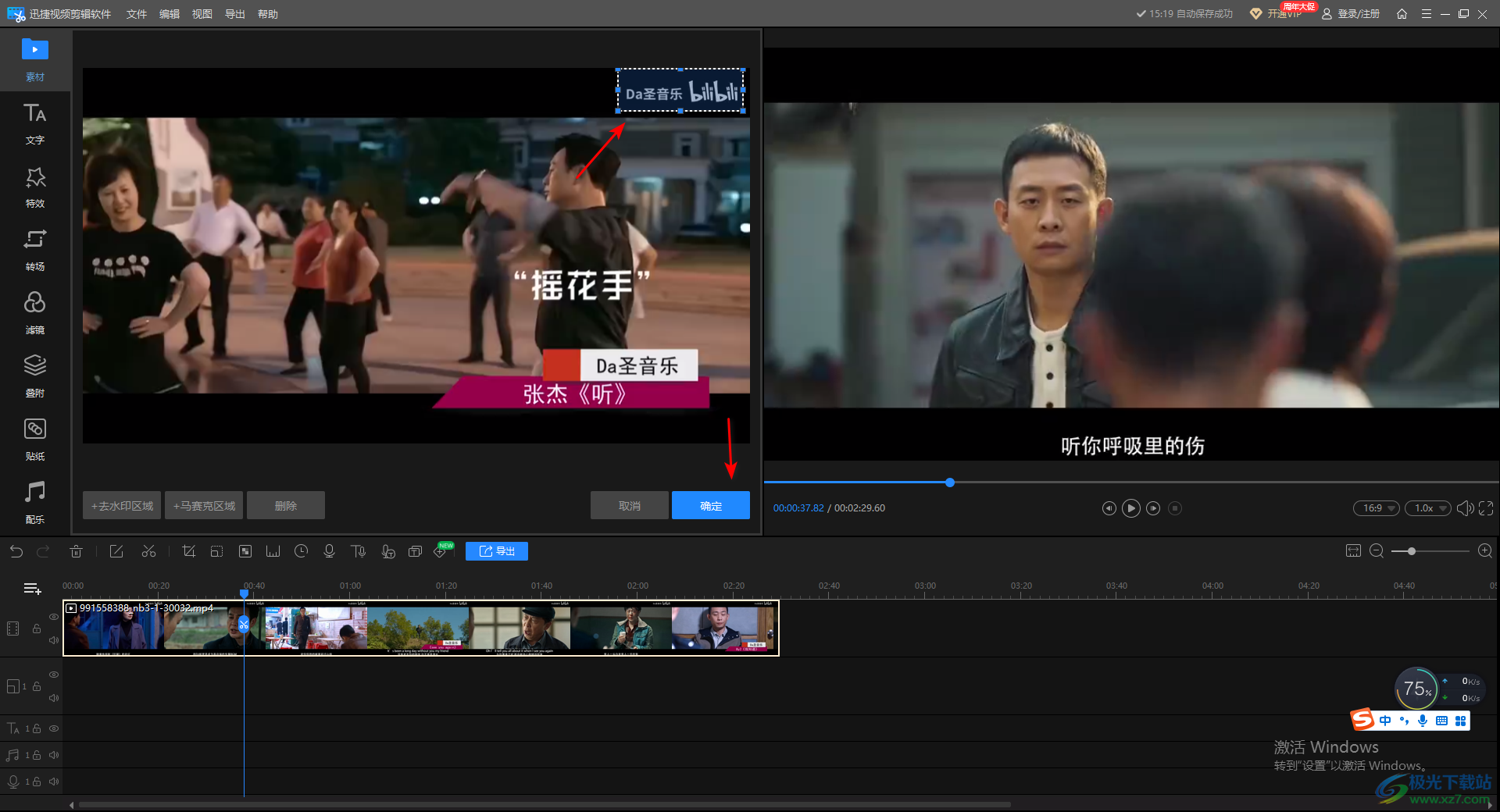Click the +去水印区域 button
This screenshot has width=1500, height=812.
pyautogui.click(x=122, y=505)
